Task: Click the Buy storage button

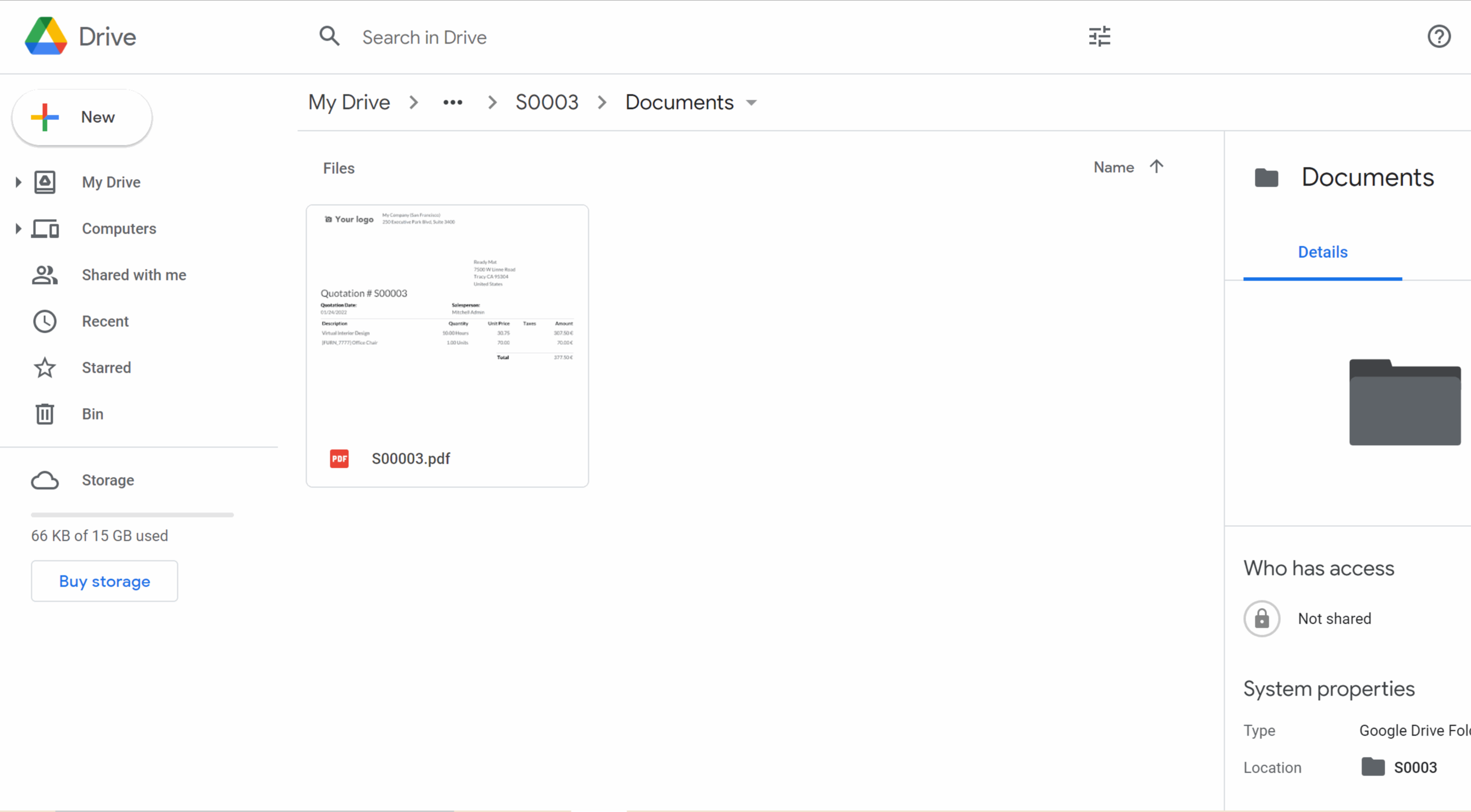Action: [x=104, y=581]
